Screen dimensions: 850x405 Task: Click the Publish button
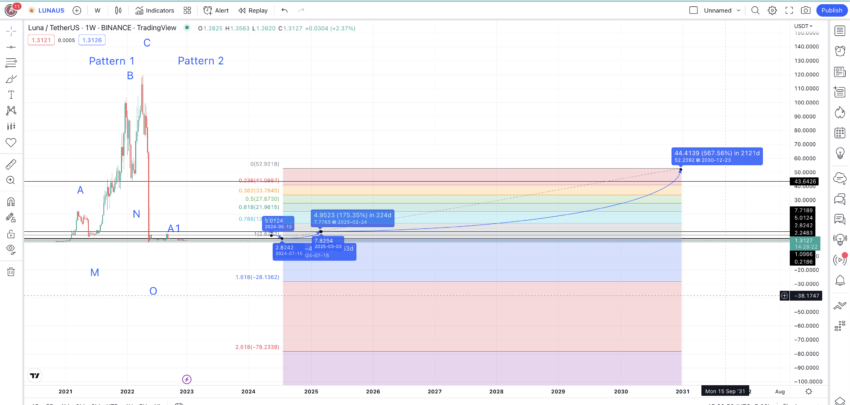click(831, 10)
